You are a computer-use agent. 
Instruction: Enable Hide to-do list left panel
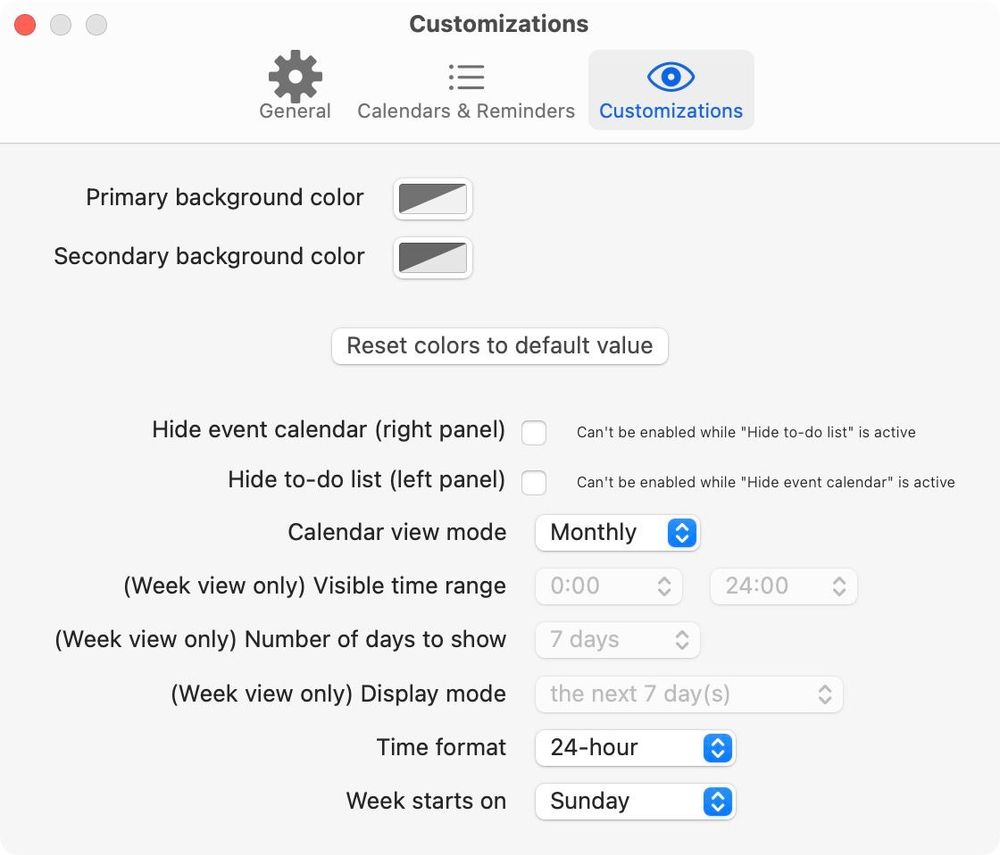click(534, 482)
